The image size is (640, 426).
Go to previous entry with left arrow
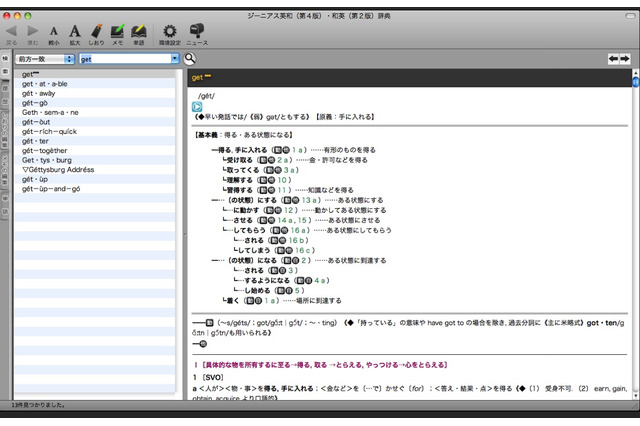(612, 59)
